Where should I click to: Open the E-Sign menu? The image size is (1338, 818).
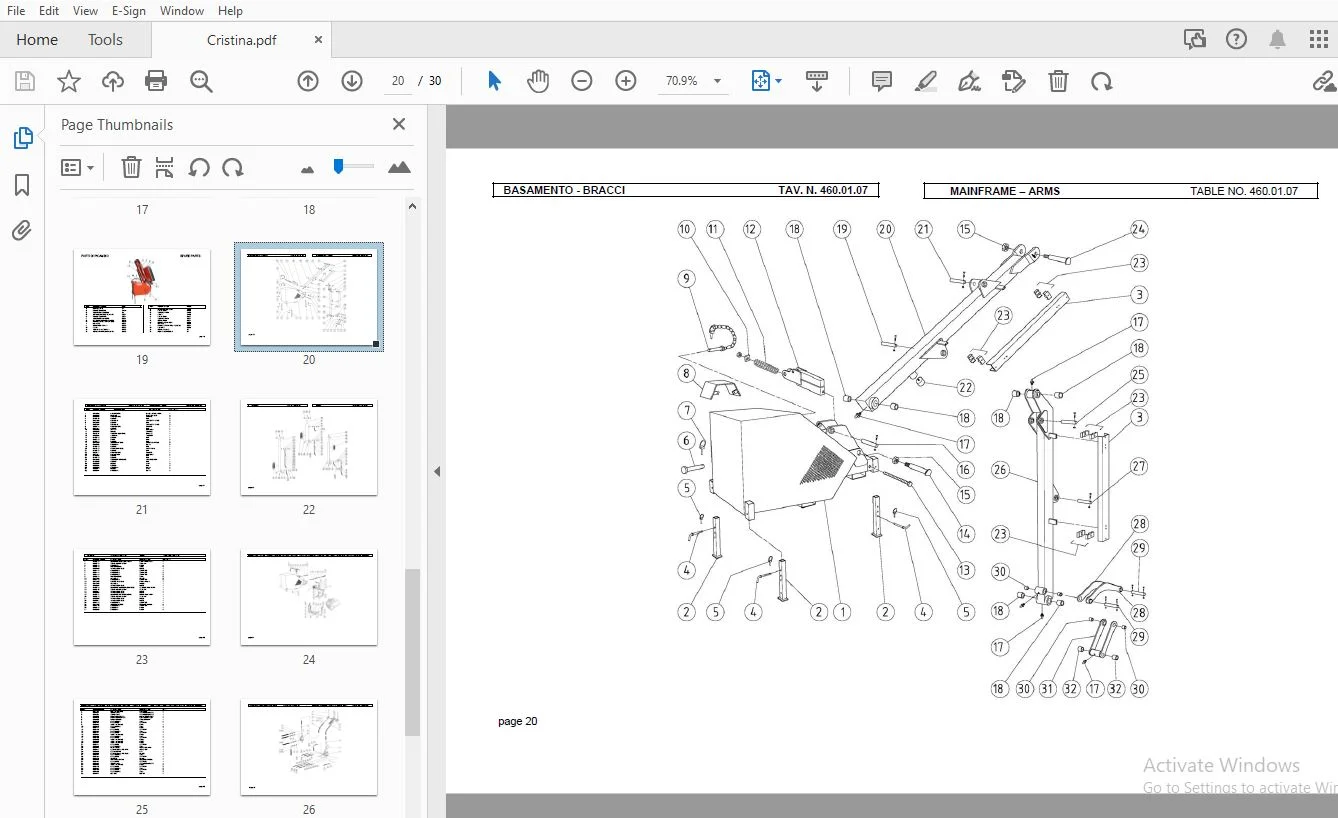[x=129, y=11]
